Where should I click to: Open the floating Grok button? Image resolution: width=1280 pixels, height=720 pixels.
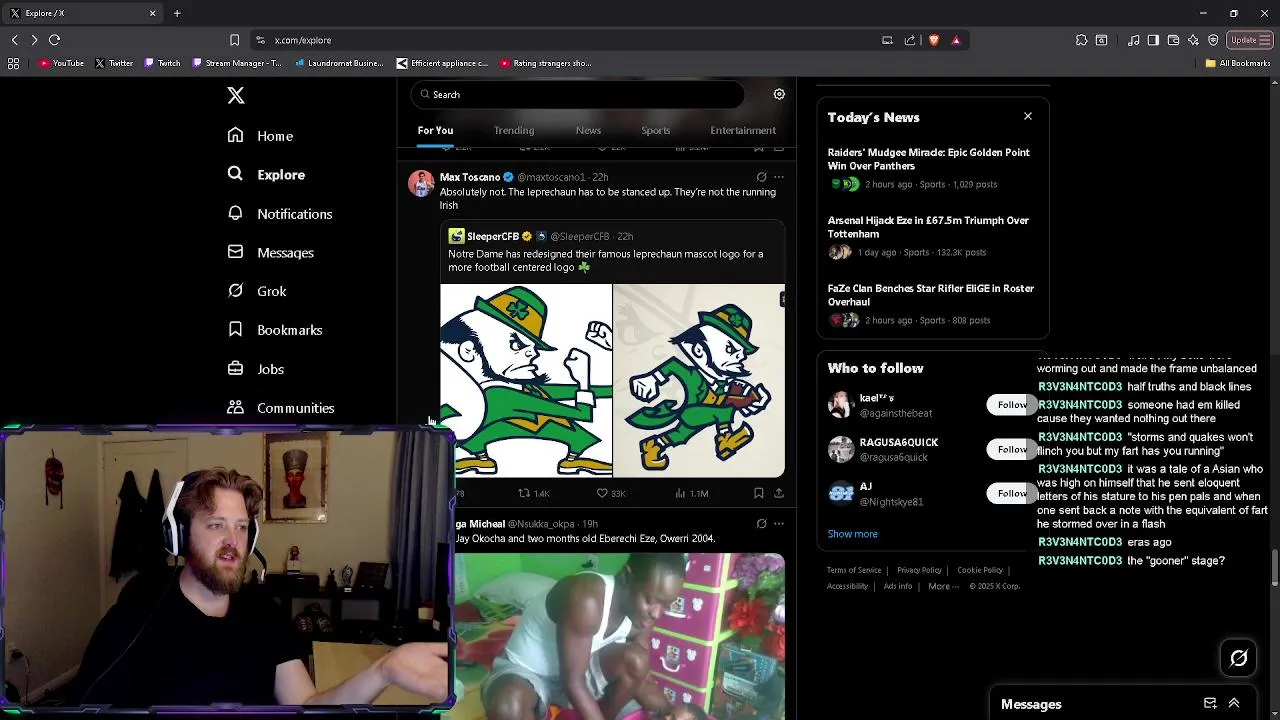(1239, 658)
